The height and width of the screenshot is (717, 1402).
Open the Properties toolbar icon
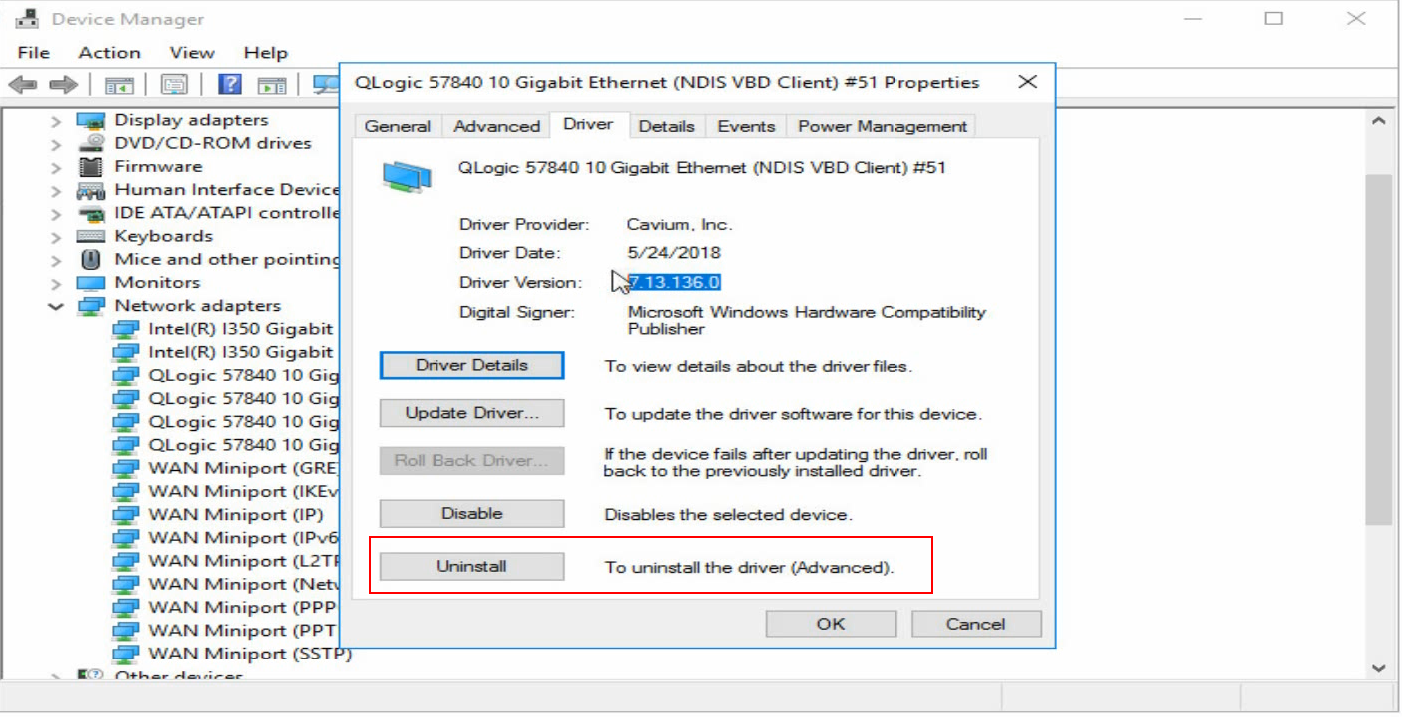tap(175, 85)
